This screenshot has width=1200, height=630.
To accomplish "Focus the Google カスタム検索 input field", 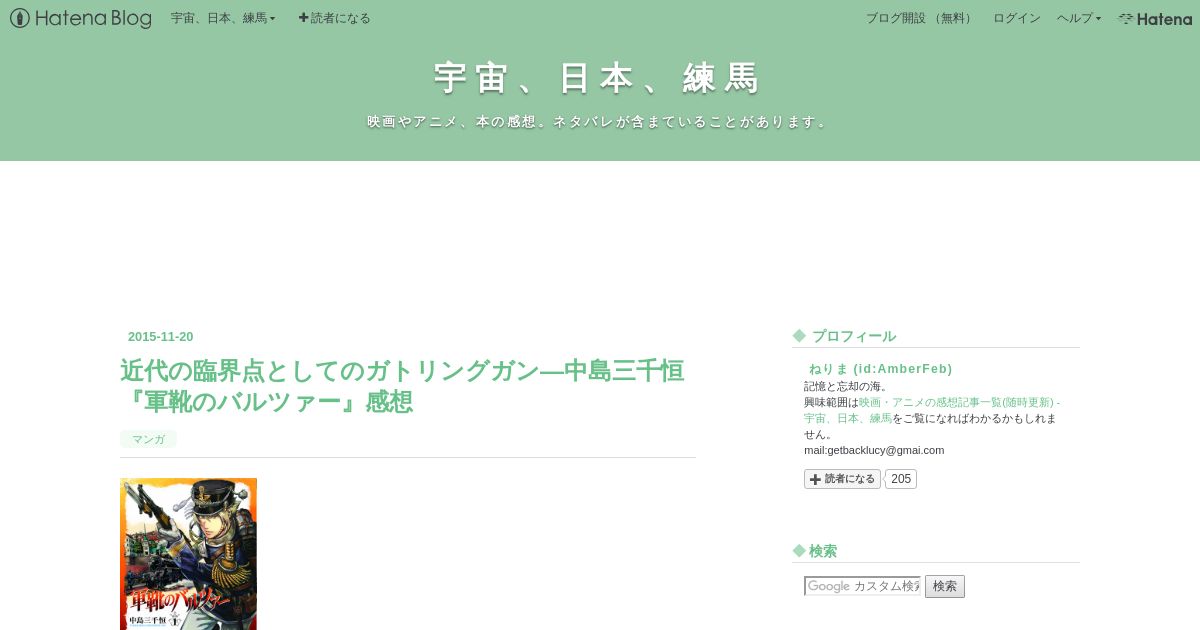I will point(862,586).
